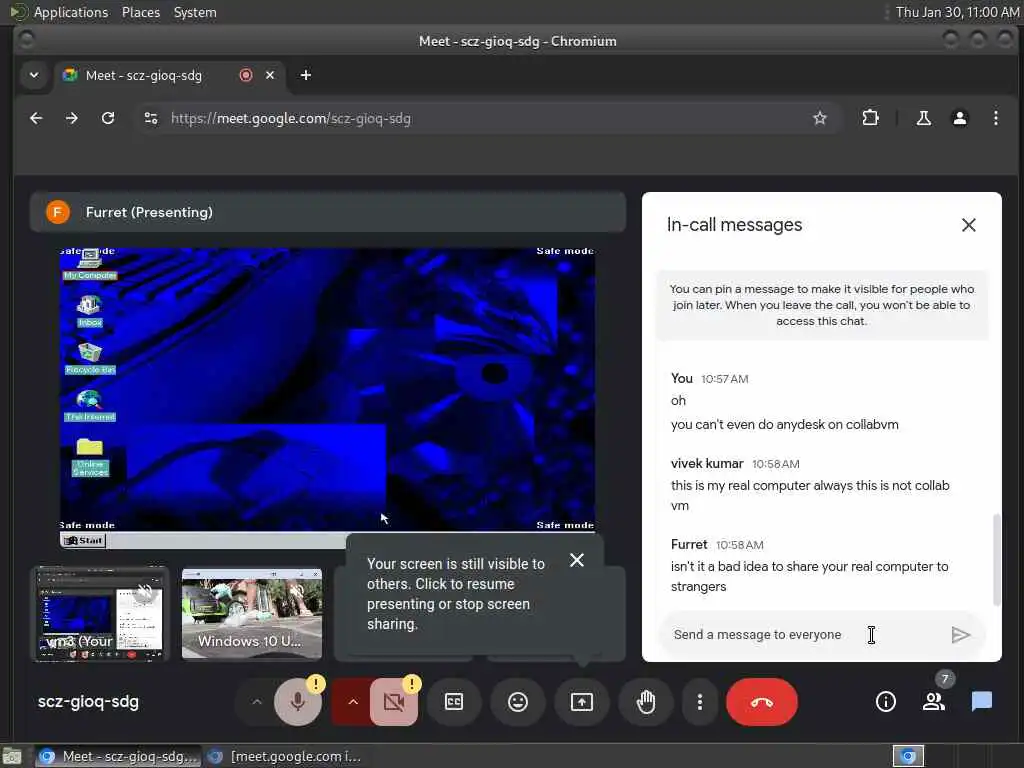
Task: Dismiss the screen still visible tooltip
Action: click(x=577, y=560)
